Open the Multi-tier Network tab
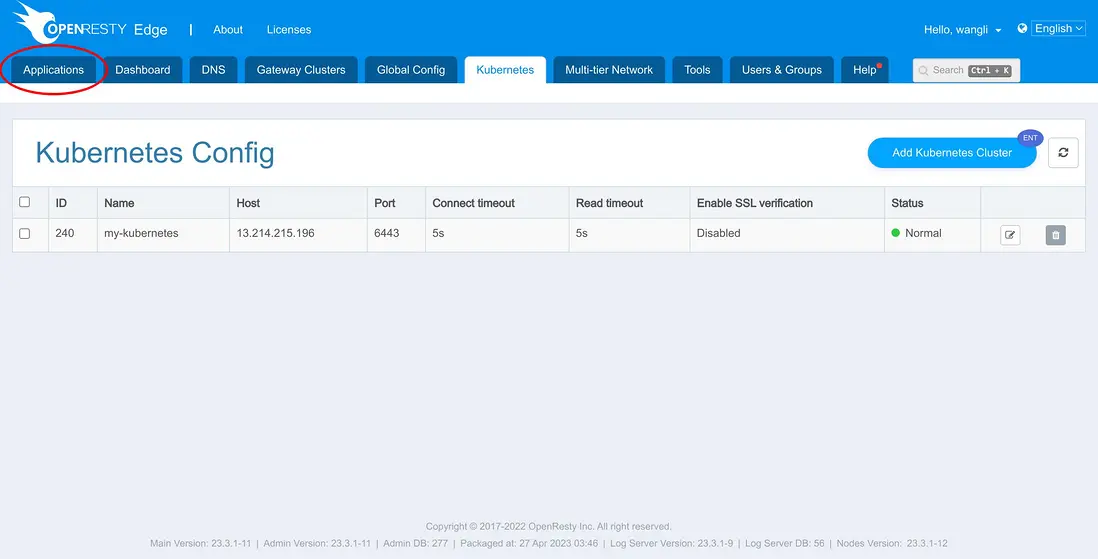 [x=609, y=69]
